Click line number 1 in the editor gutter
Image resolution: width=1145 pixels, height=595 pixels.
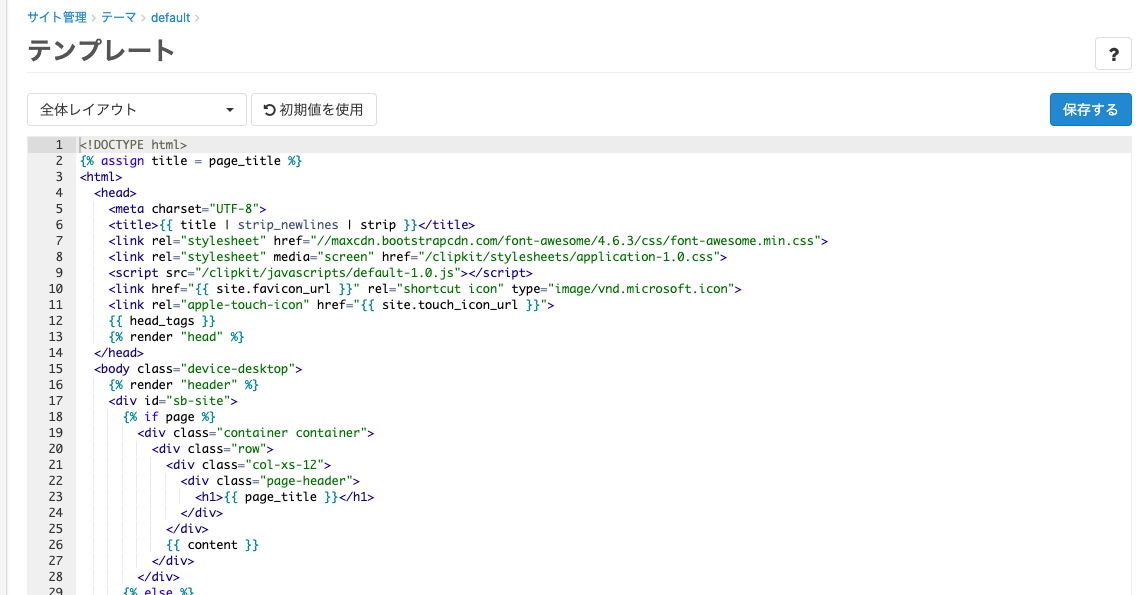tap(60, 145)
